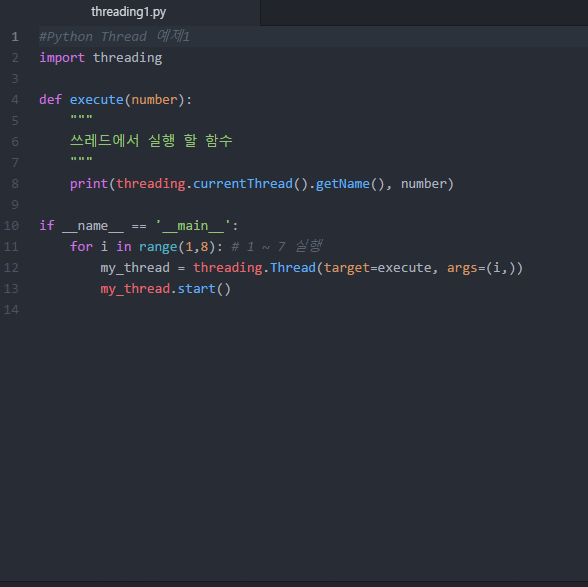Click the Korean docstring text '쓰레드에서 실행 할 함수'

click(151, 141)
